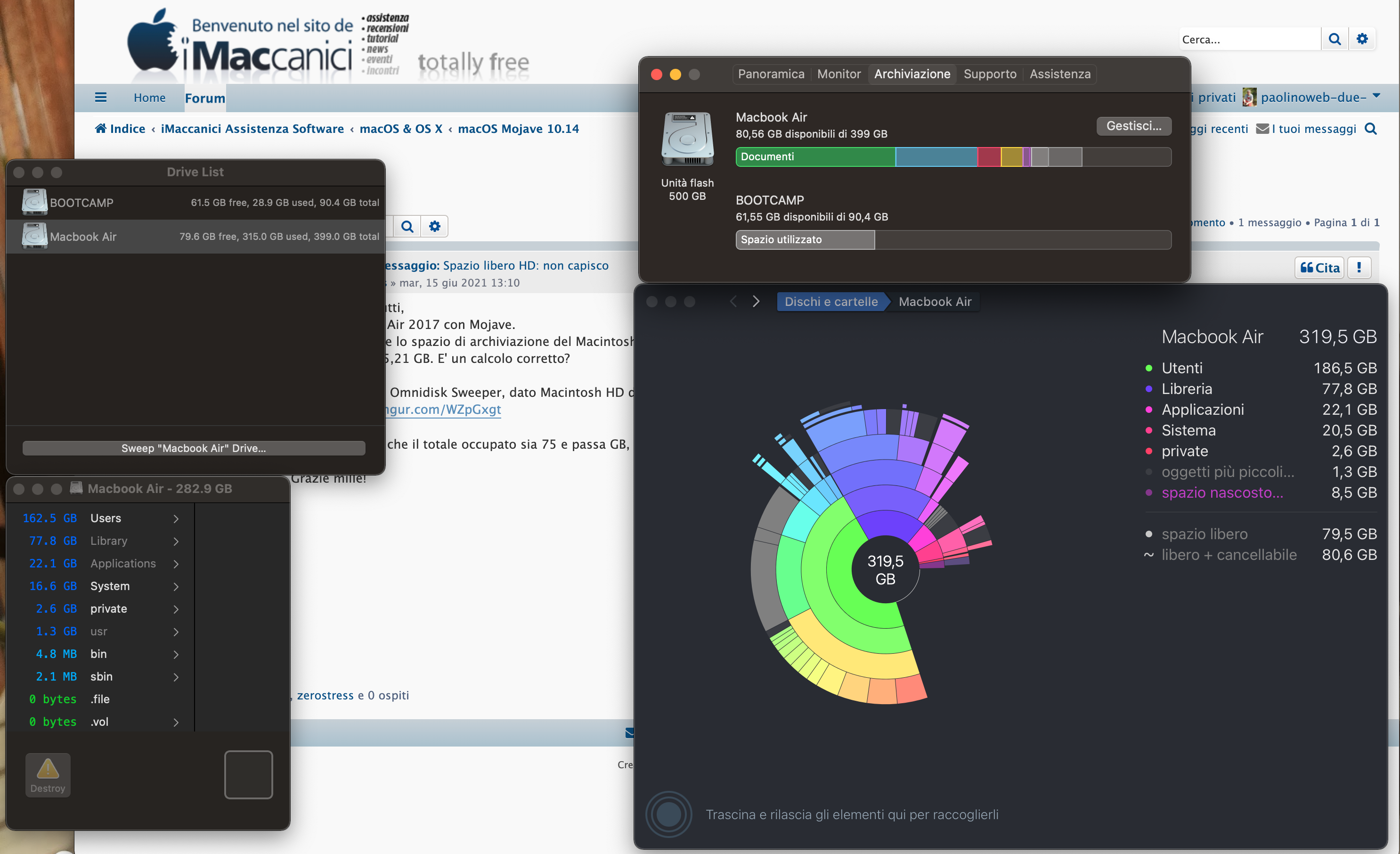
Task: Select the Libreria 77,8 GB legend row
Action: (1261, 389)
